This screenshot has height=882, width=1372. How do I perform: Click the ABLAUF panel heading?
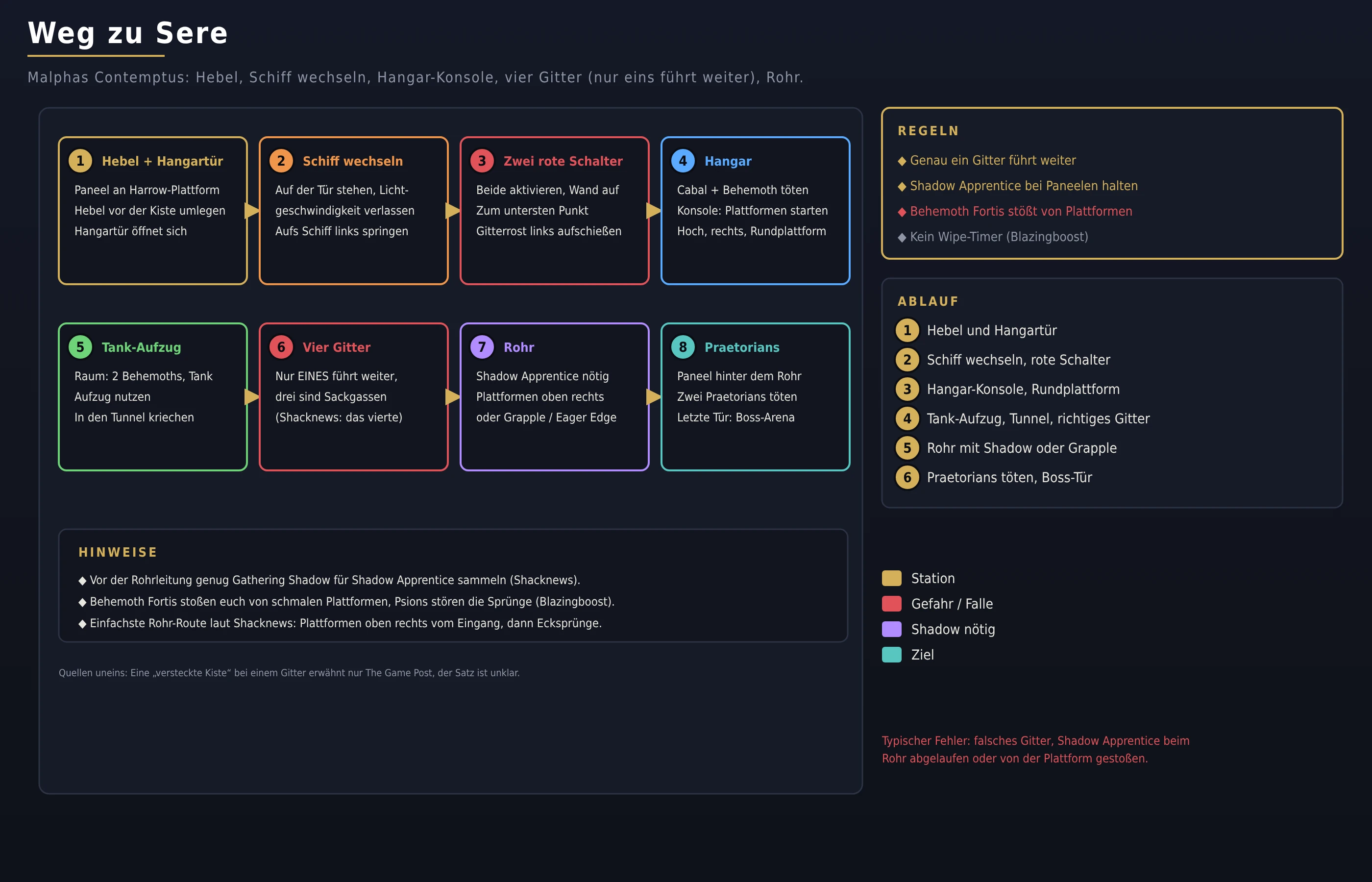coord(928,302)
